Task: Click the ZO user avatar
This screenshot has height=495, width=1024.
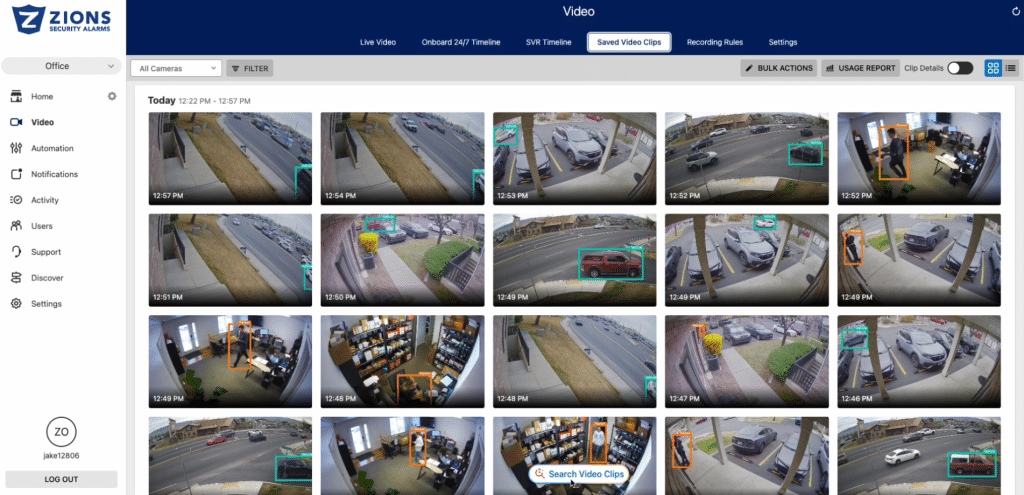Action: tap(61, 432)
